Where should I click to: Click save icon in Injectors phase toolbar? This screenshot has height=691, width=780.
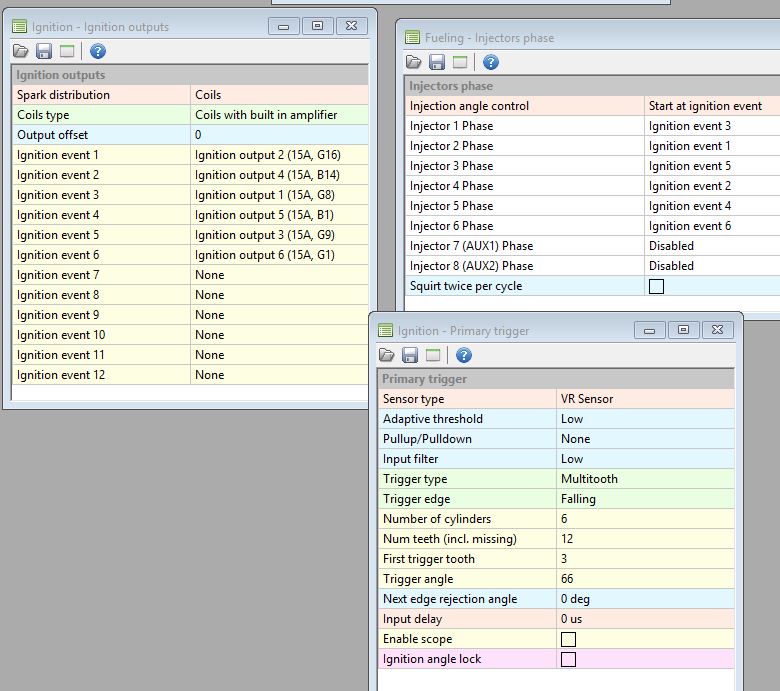(437, 63)
